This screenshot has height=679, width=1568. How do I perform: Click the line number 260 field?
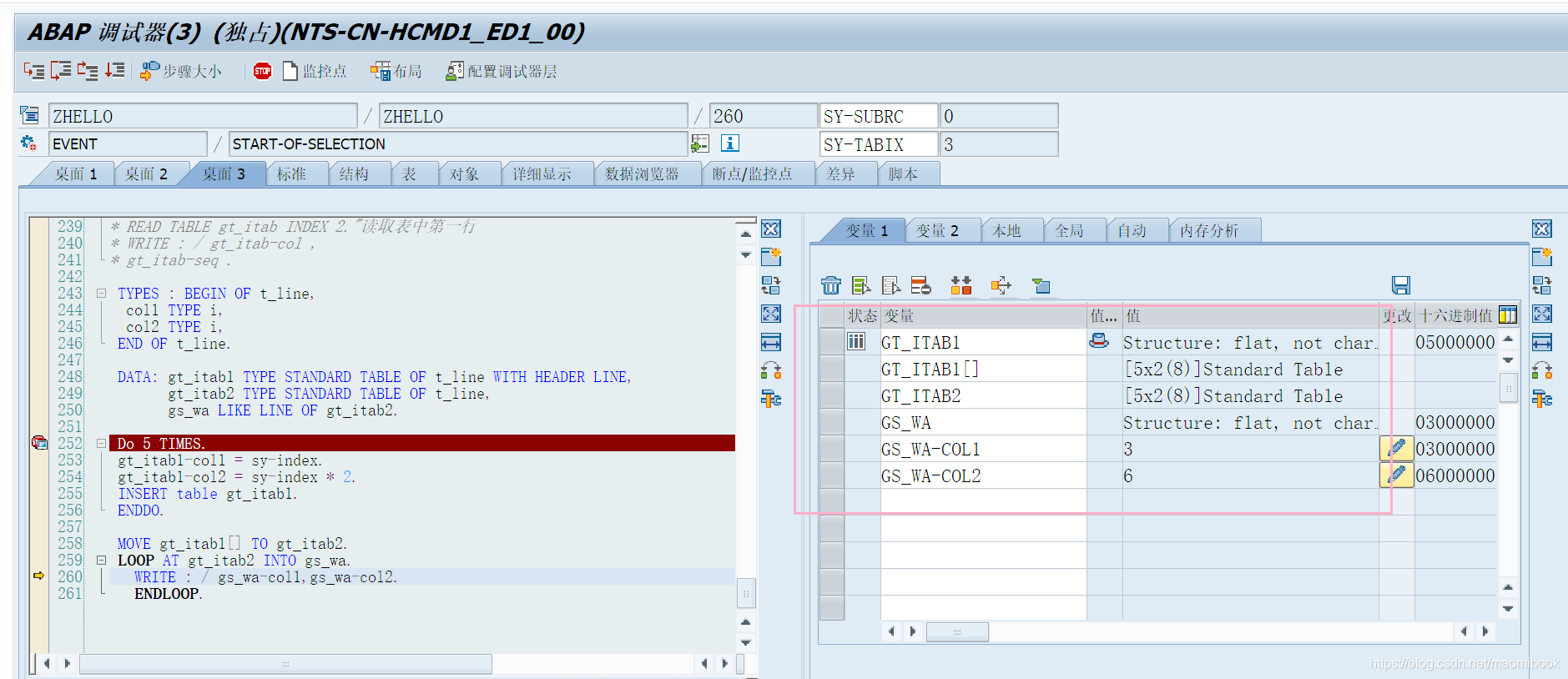point(763,116)
